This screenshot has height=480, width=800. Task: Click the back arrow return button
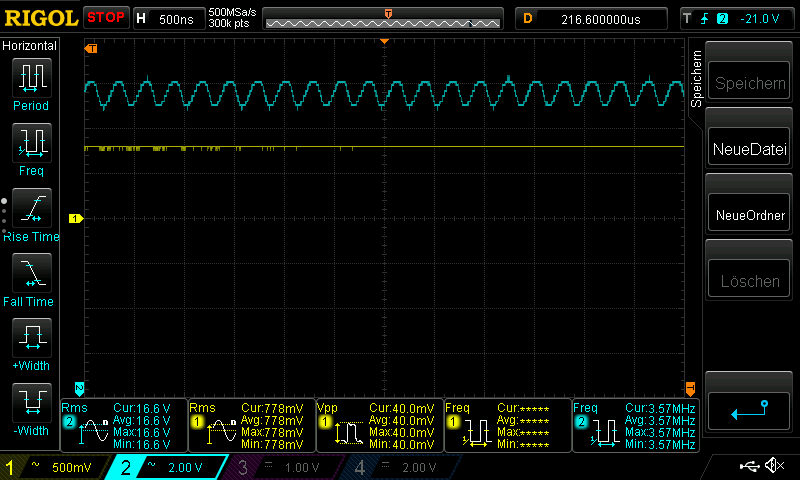pos(749,411)
